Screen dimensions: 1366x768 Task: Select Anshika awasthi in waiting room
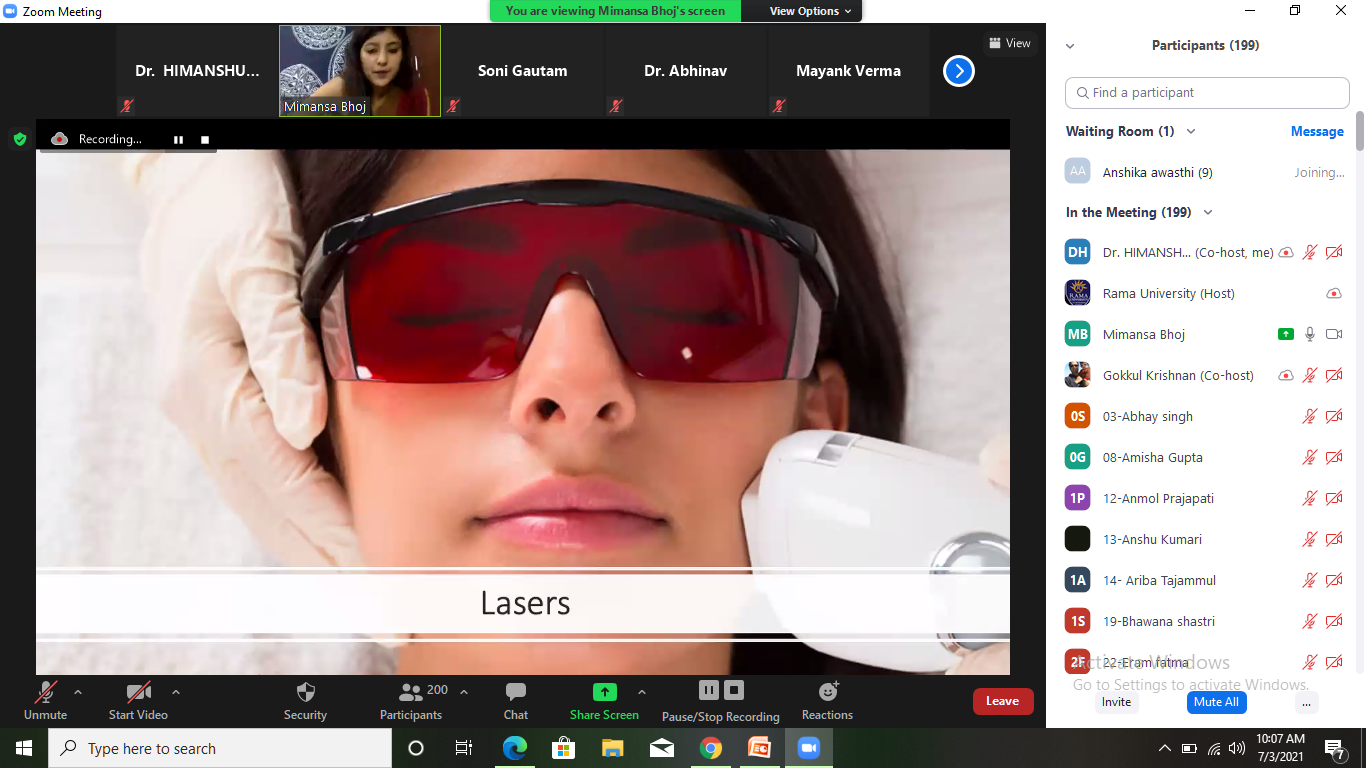(x=1206, y=172)
